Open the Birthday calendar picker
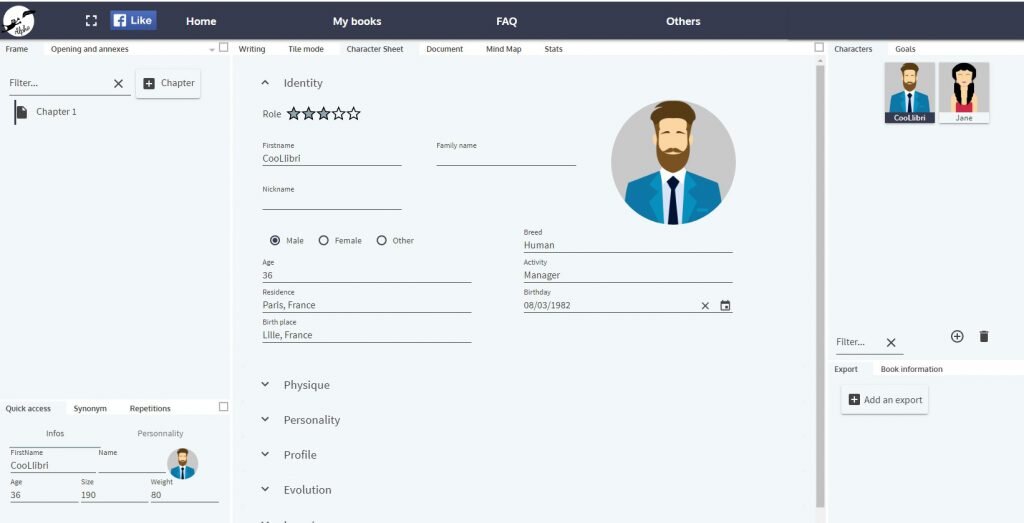 725,306
